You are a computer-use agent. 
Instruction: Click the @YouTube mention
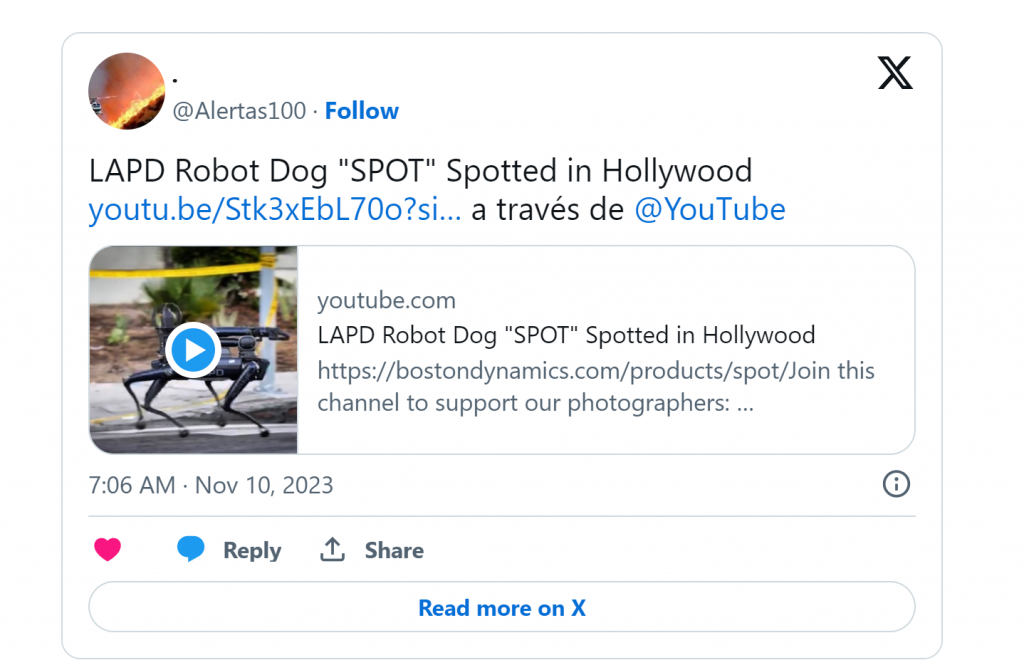click(x=710, y=210)
